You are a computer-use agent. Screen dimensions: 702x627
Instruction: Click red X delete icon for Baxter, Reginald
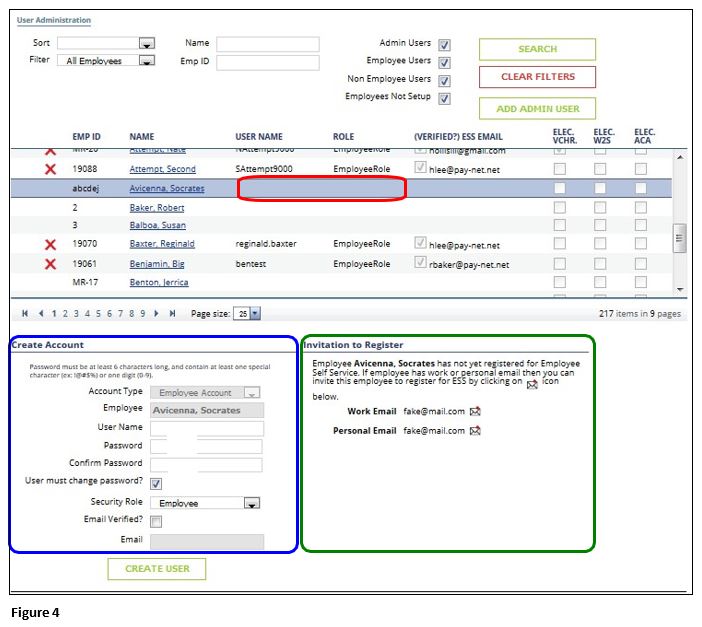click(51, 245)
